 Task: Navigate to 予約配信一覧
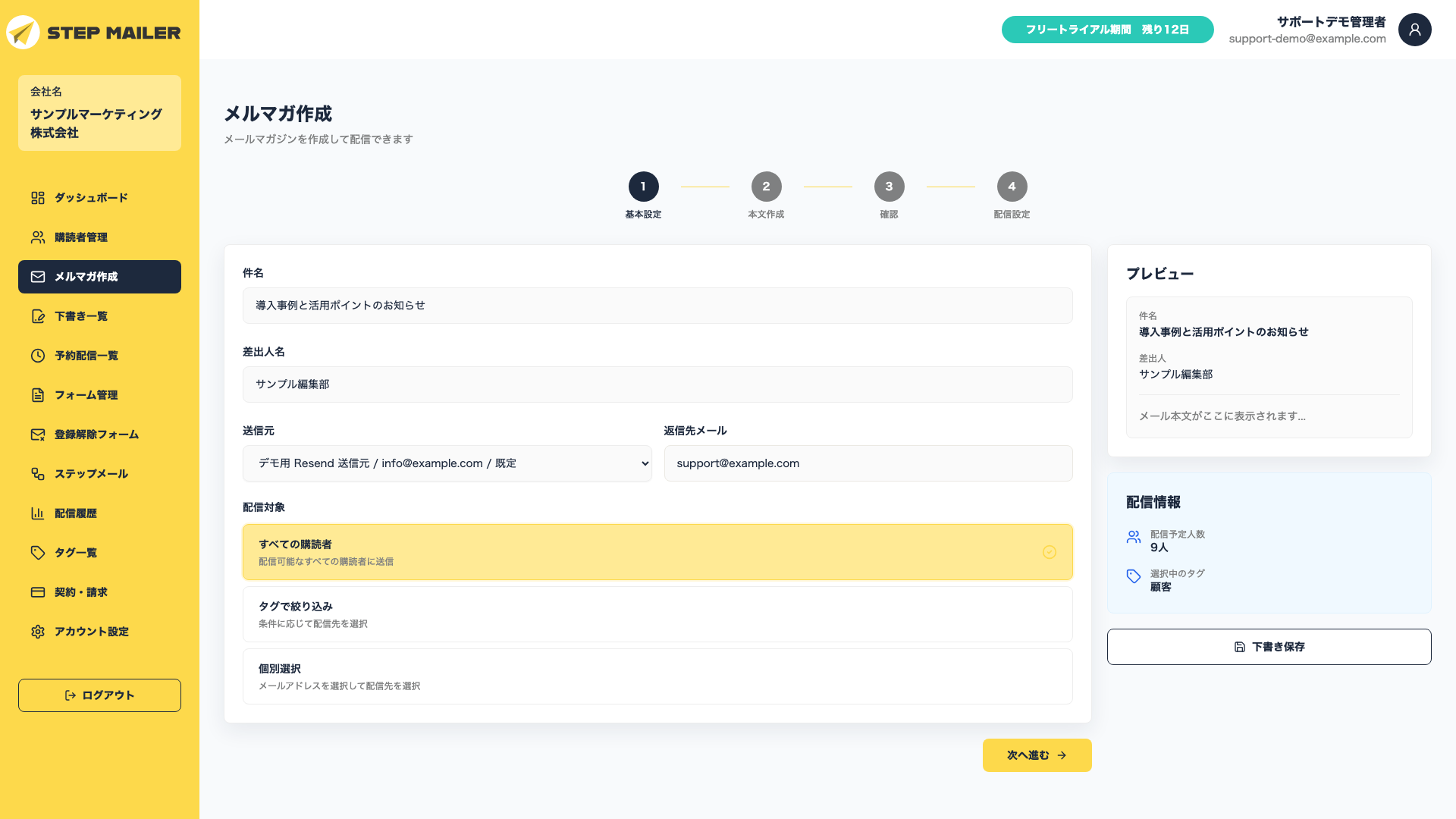(99, 356)
